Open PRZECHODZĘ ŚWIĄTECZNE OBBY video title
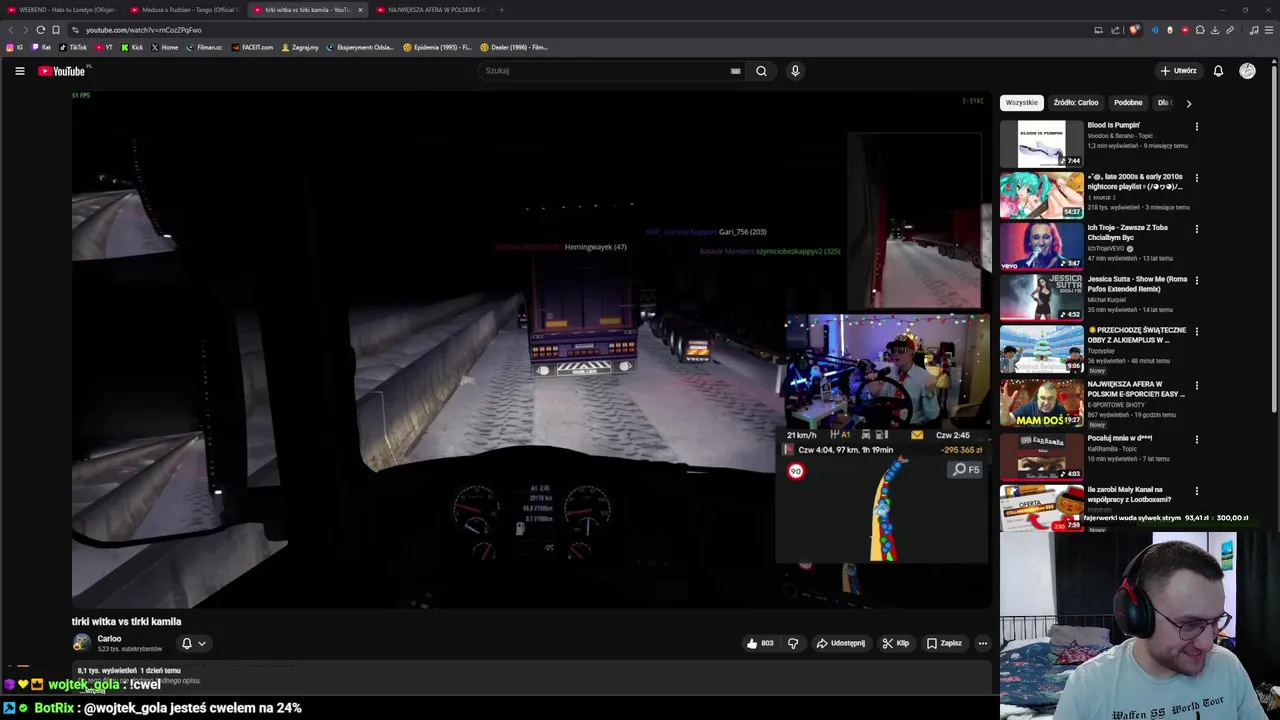1280x720 pixels. coord(1137,335)
